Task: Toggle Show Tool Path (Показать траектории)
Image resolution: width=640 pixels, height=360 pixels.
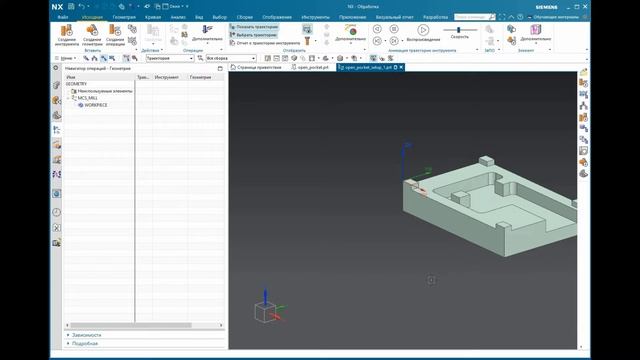Action: click(254, 27)
